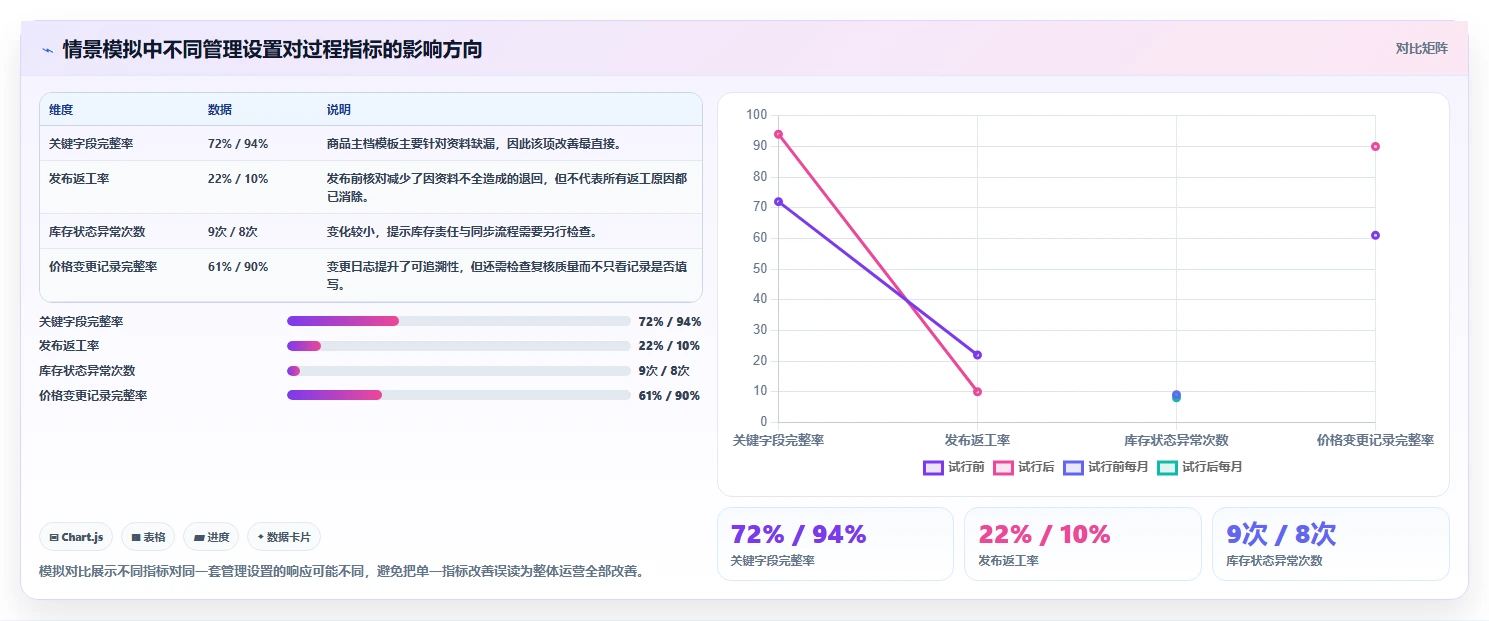Select the 表格 tag chip
Viewport: 1489px width, 621px height.
pyautogui.click(x=148, y=537)
